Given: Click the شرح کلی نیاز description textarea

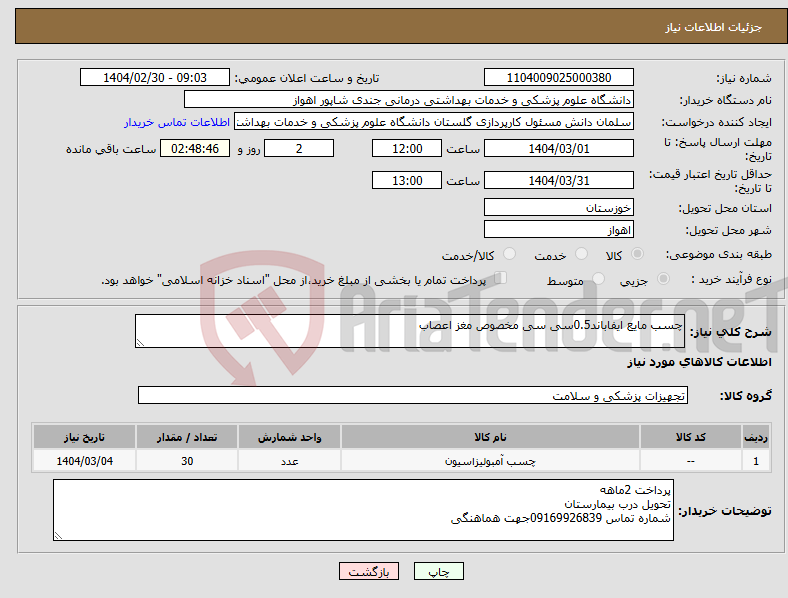Looking at the screenshot, I should [410, 331].
